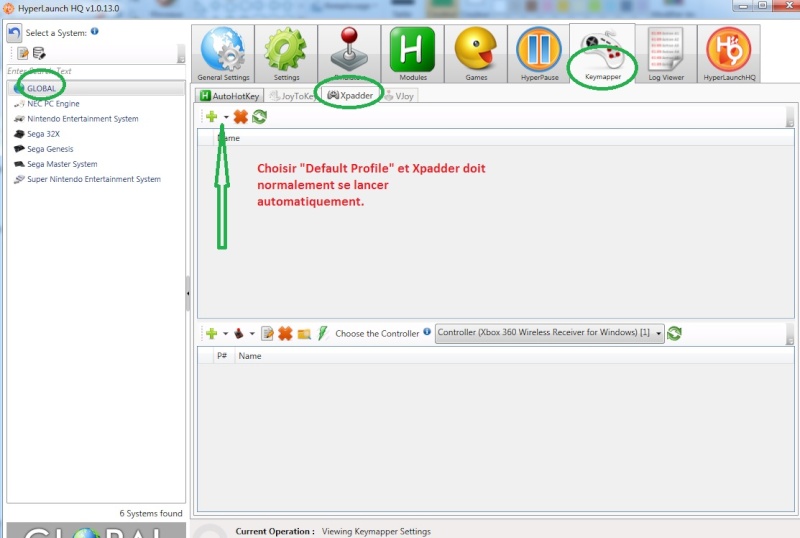Click orange delete icon in upper profile toolbar

[x=240, y=117]
